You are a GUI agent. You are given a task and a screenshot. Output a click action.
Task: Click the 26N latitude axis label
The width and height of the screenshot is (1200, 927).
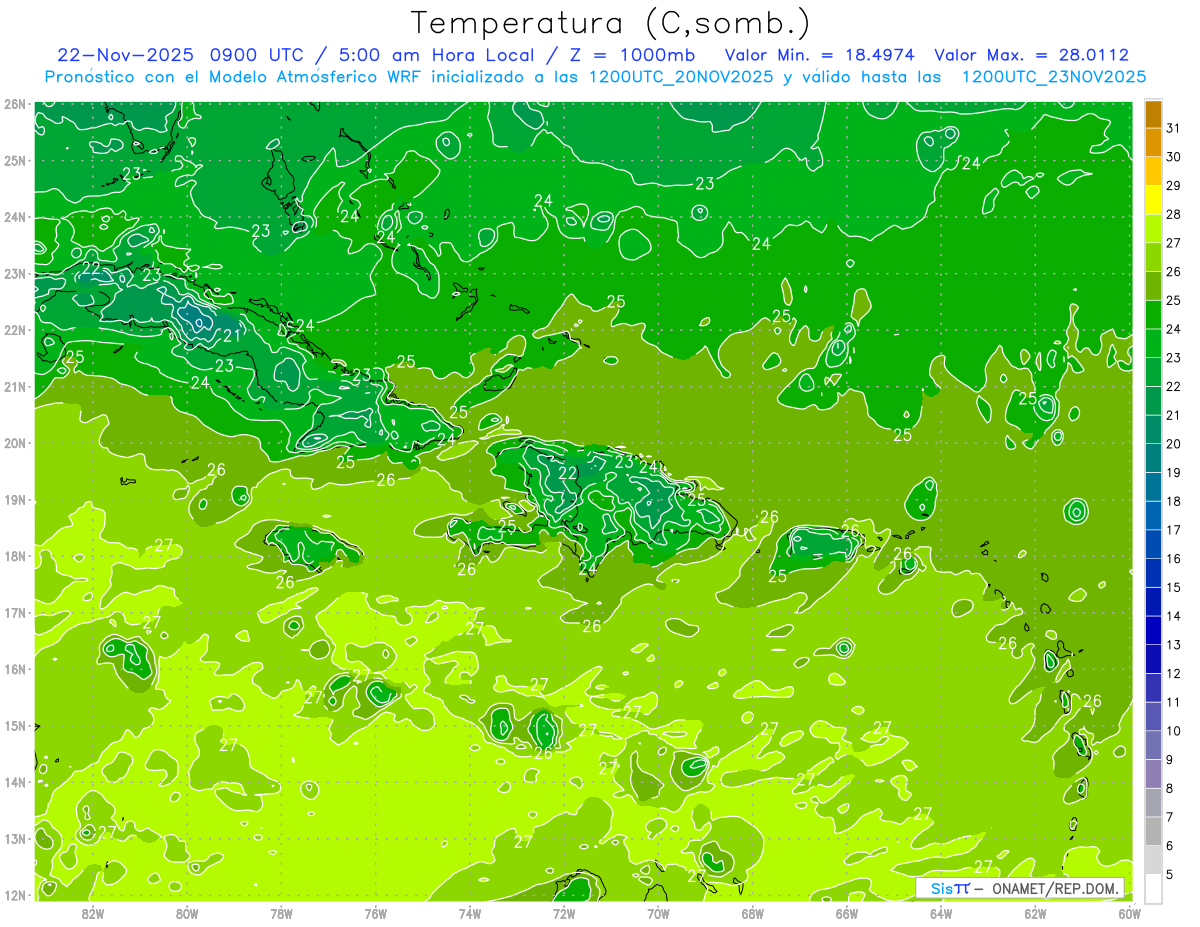[15, 104]
